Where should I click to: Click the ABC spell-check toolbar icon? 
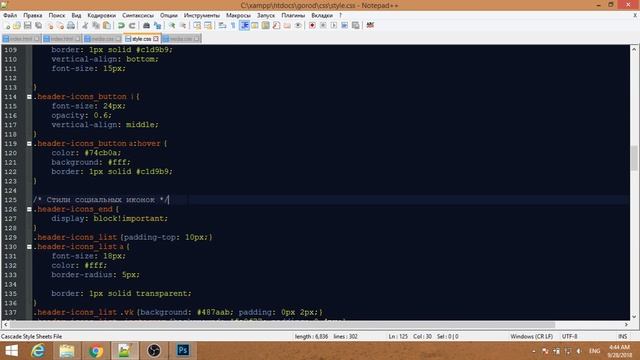370,25
